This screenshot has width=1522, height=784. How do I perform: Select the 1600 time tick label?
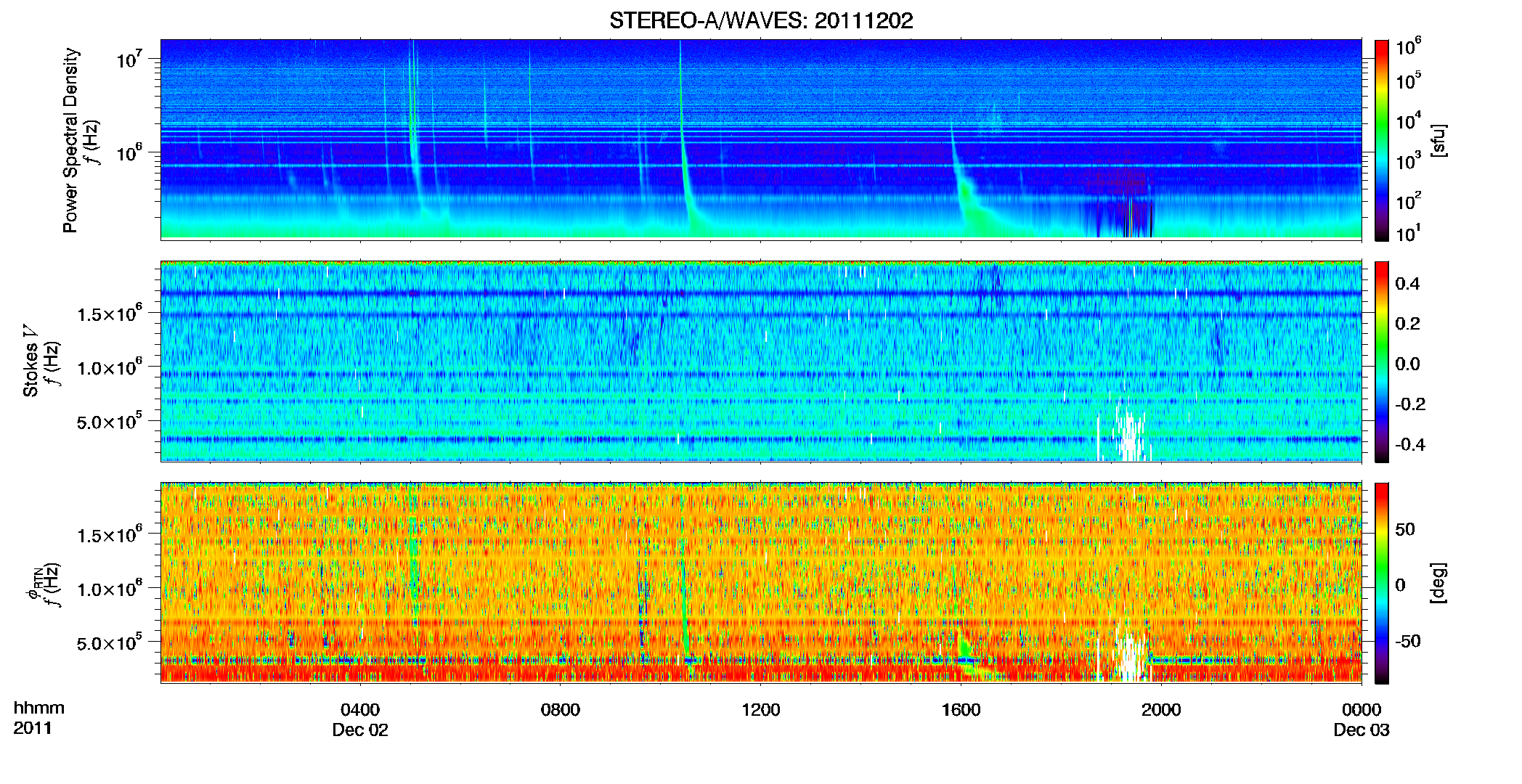(x=961, y=709)
